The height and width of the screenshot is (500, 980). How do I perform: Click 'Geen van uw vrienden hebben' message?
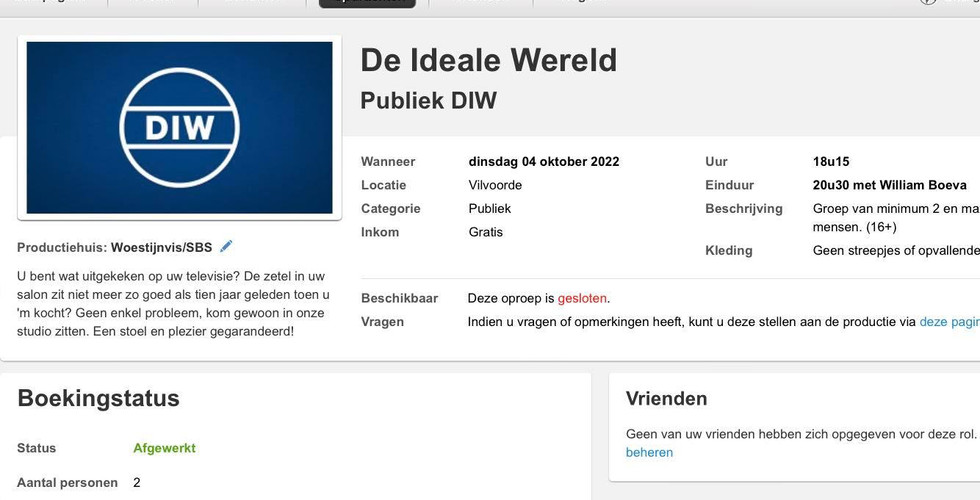801,434
